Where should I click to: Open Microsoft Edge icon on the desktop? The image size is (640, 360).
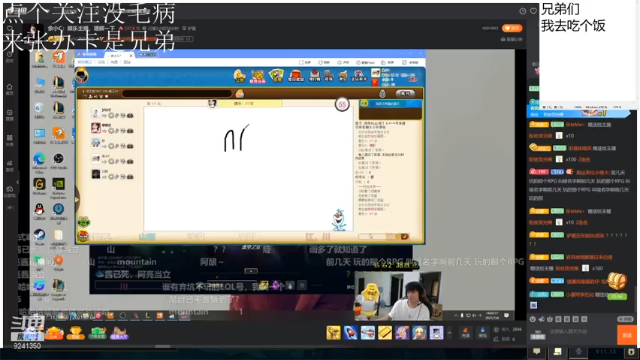(39, 159)
